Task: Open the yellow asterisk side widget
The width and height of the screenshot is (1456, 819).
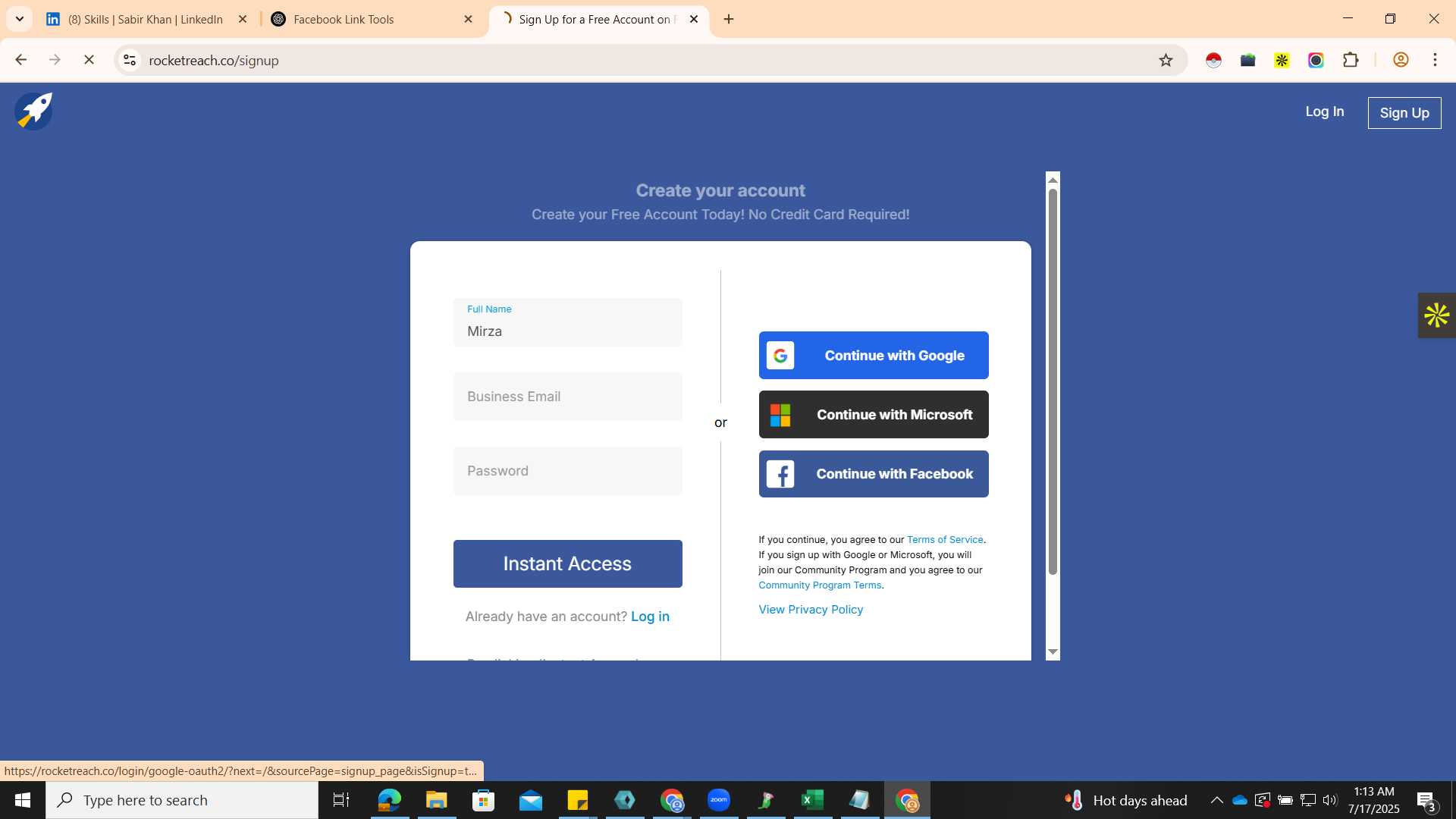Action: [1436, 315]
